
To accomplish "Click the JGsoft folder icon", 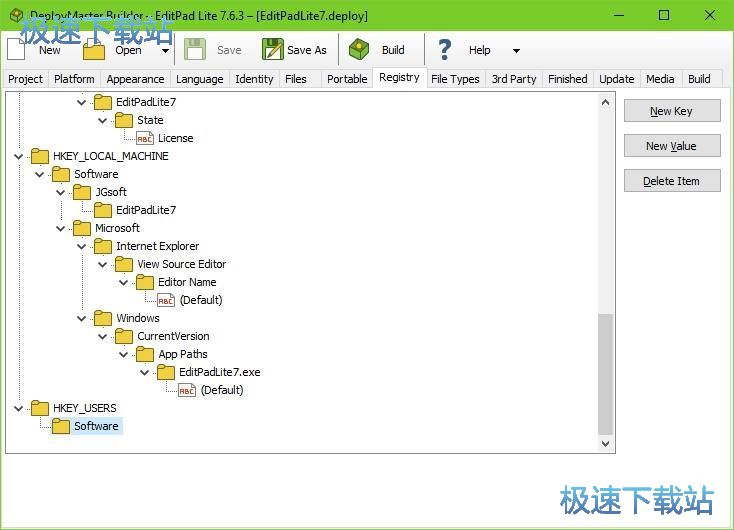I will point(82,192).
